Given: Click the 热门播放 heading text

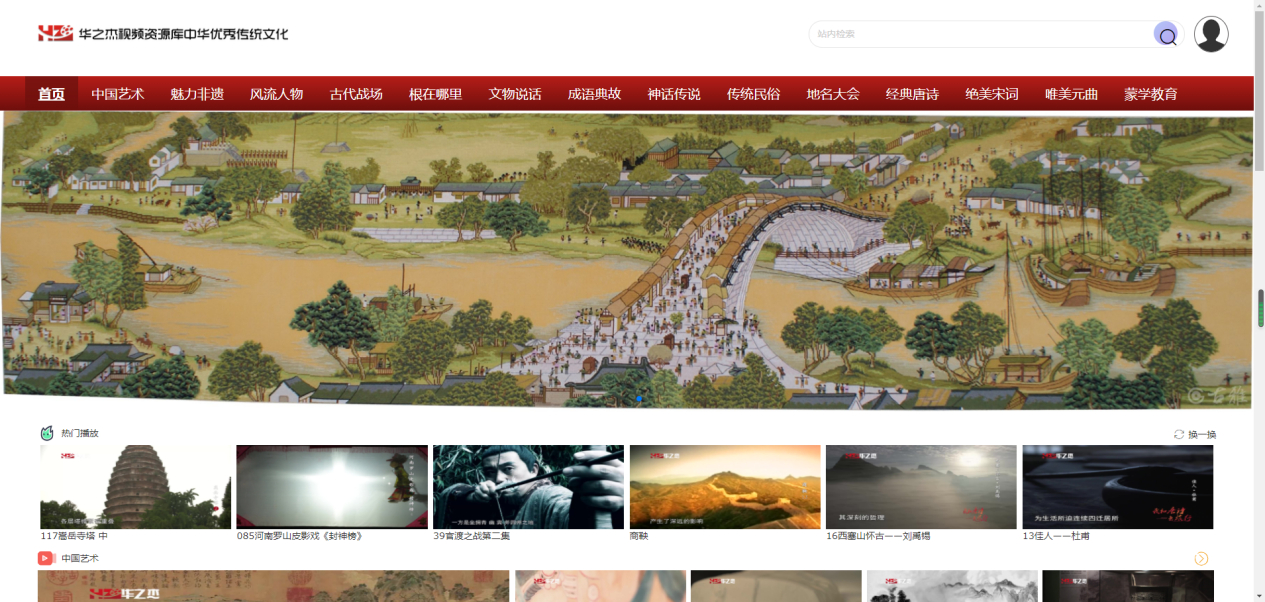Looking at the screenshot, I should click(80, 433).
